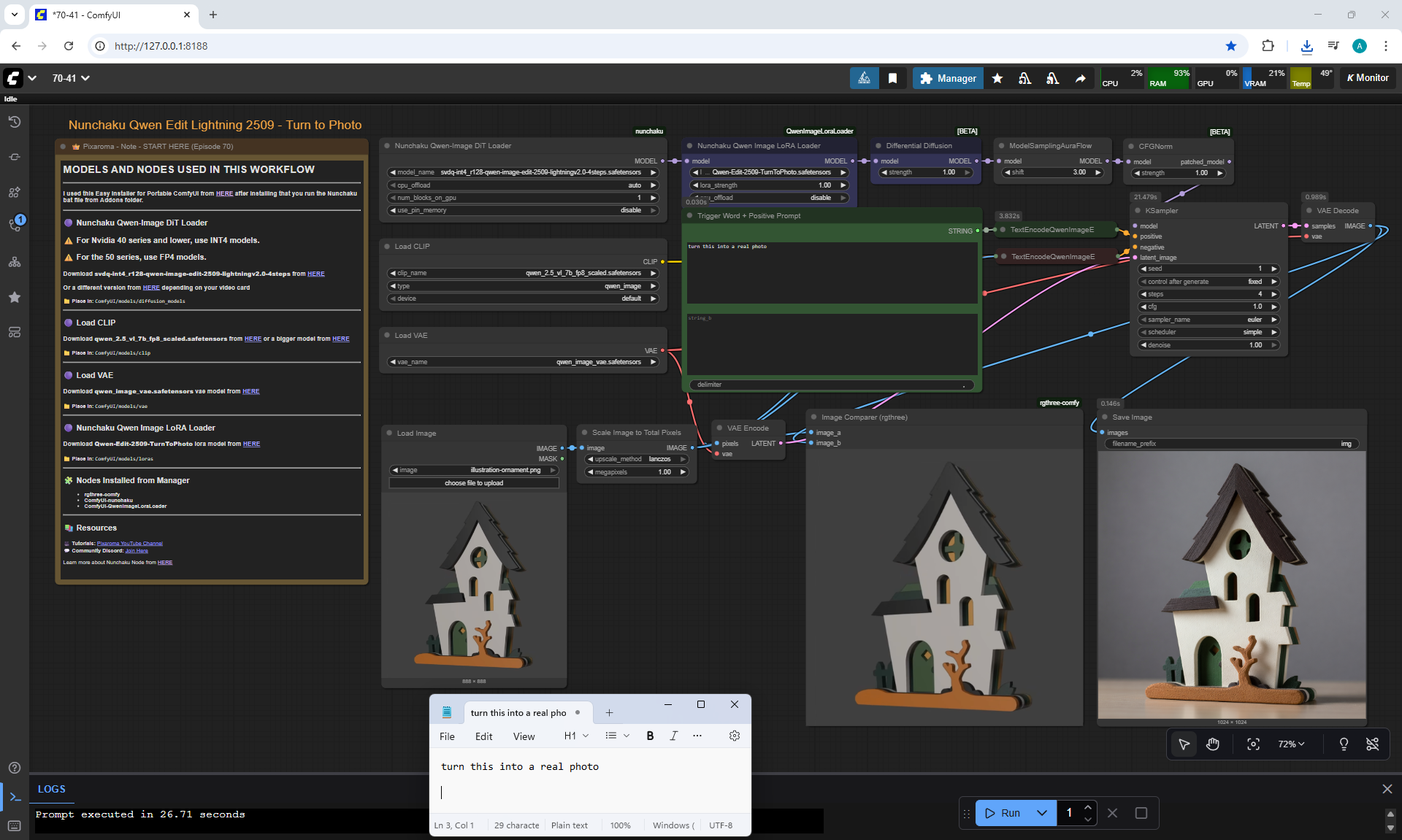Toggle the bottom console panel icon
This screenshot has width=1402, height=840.
15,797
